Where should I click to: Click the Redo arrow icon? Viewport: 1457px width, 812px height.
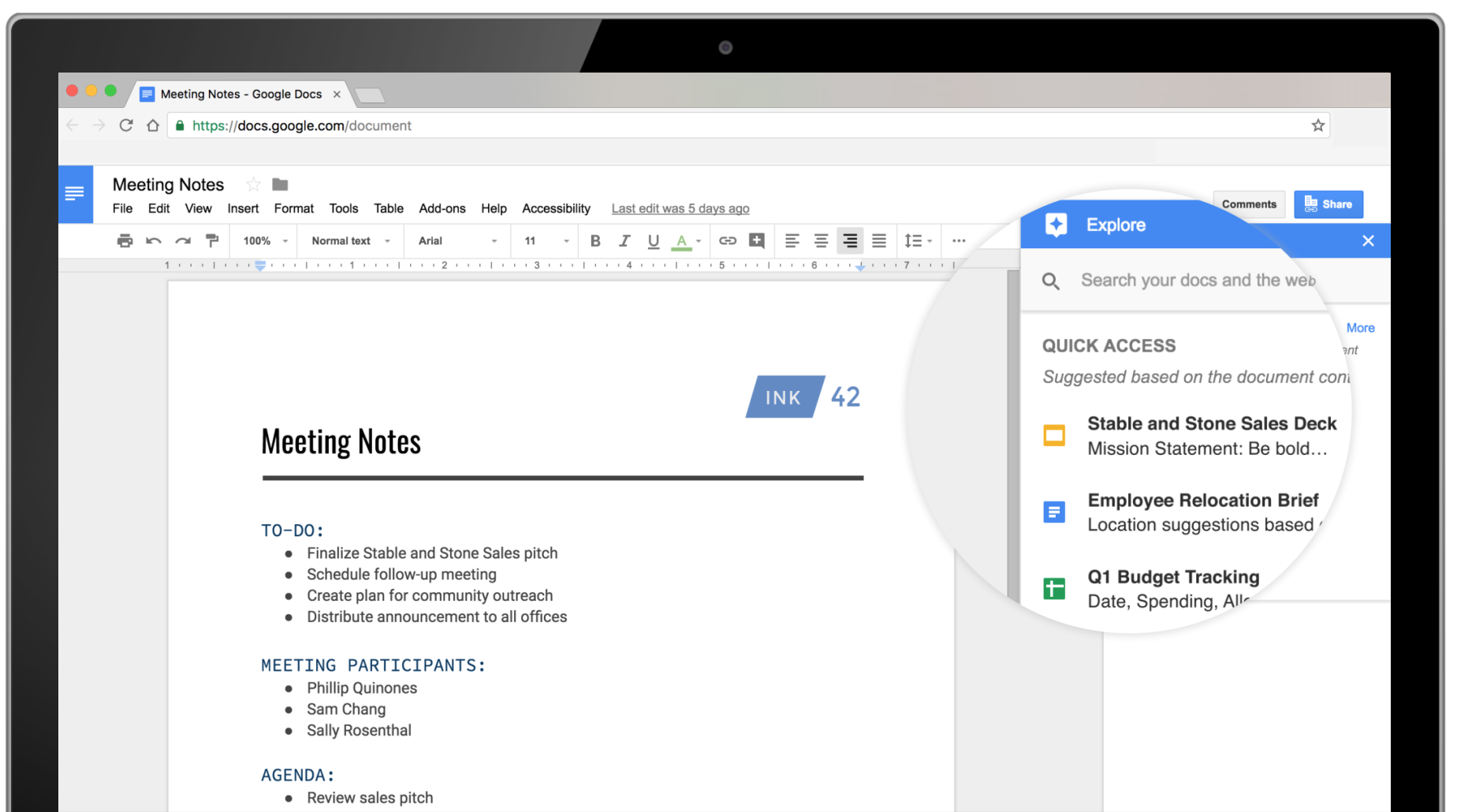point(183,241)
